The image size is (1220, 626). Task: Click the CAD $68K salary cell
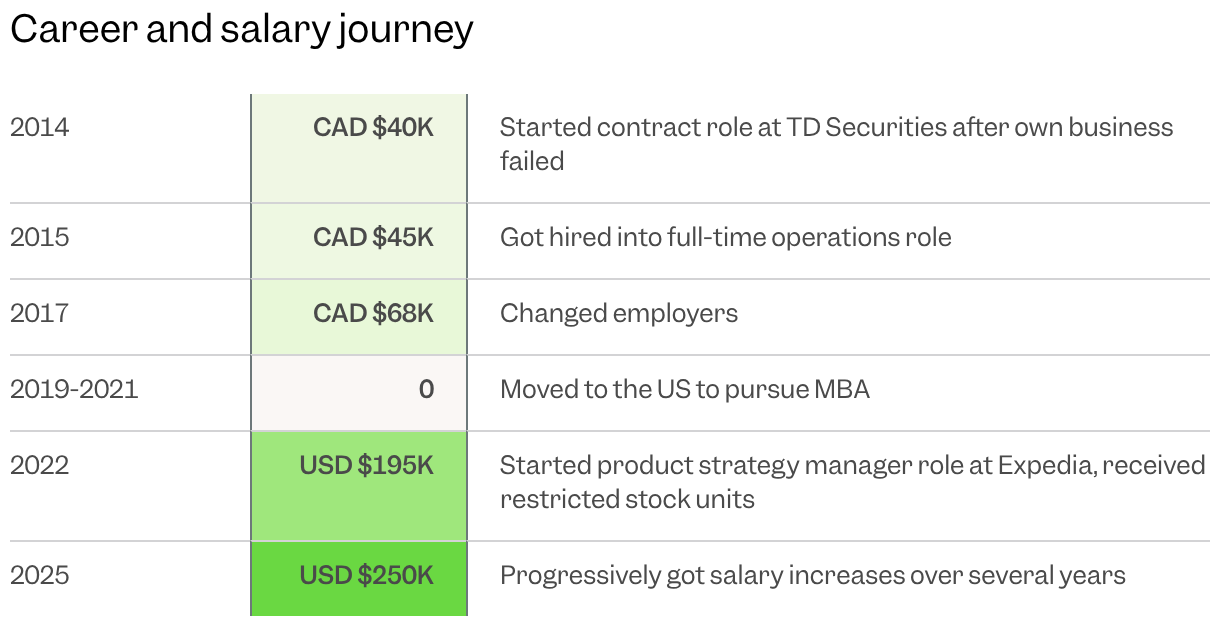359,317
